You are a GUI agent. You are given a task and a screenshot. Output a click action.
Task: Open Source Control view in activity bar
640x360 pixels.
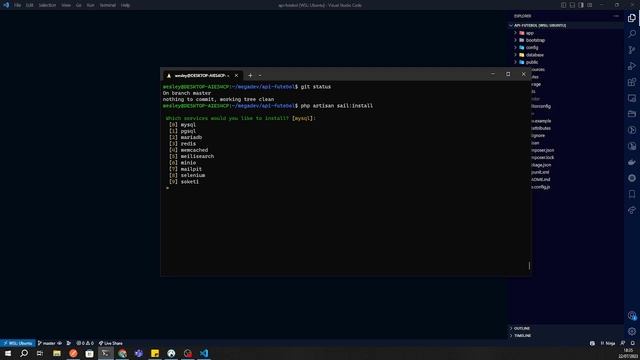pyautogui.click(x=632, y=50)
